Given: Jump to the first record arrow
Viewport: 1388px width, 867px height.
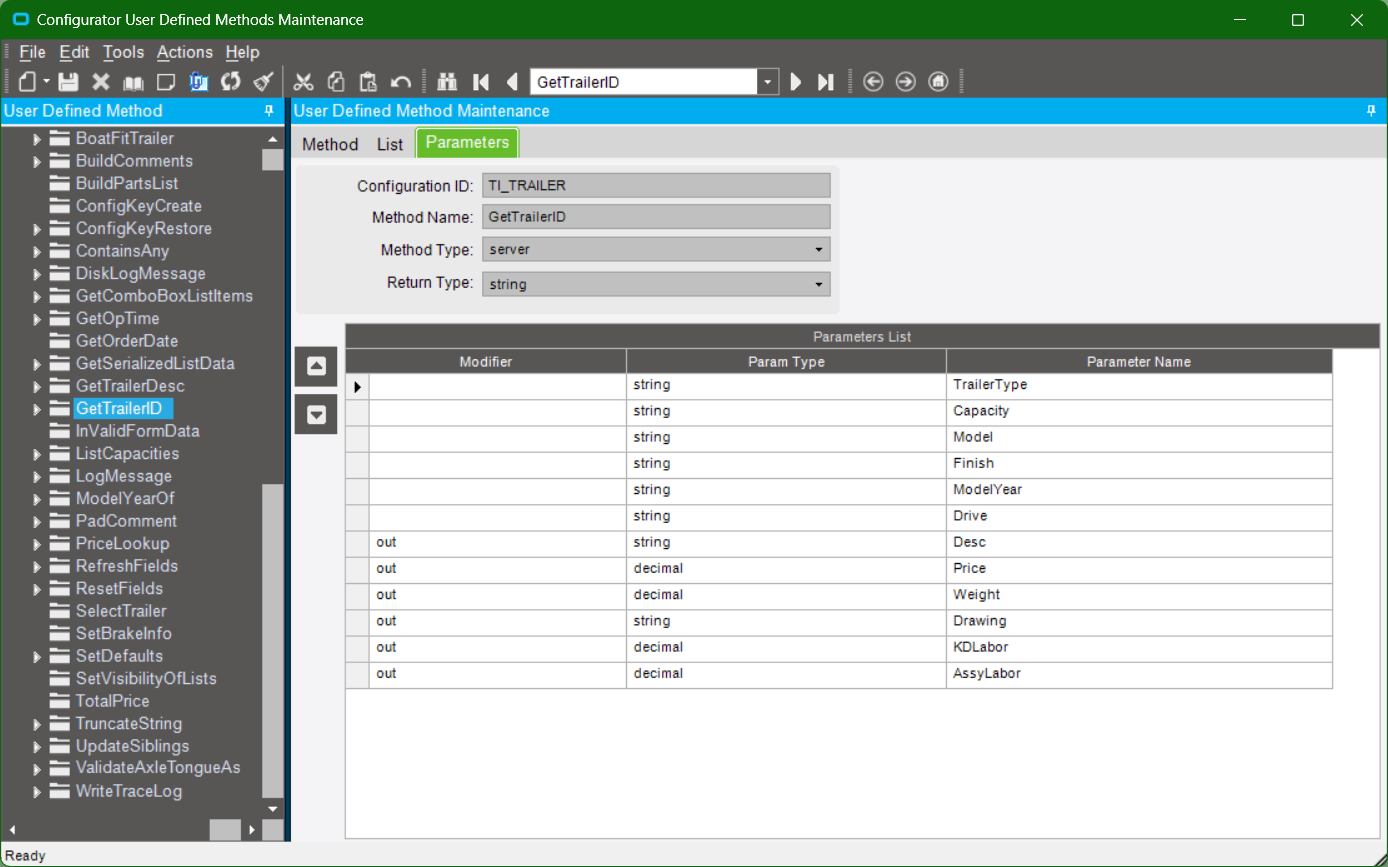Looking at the screenshot, I should (481, 82).
